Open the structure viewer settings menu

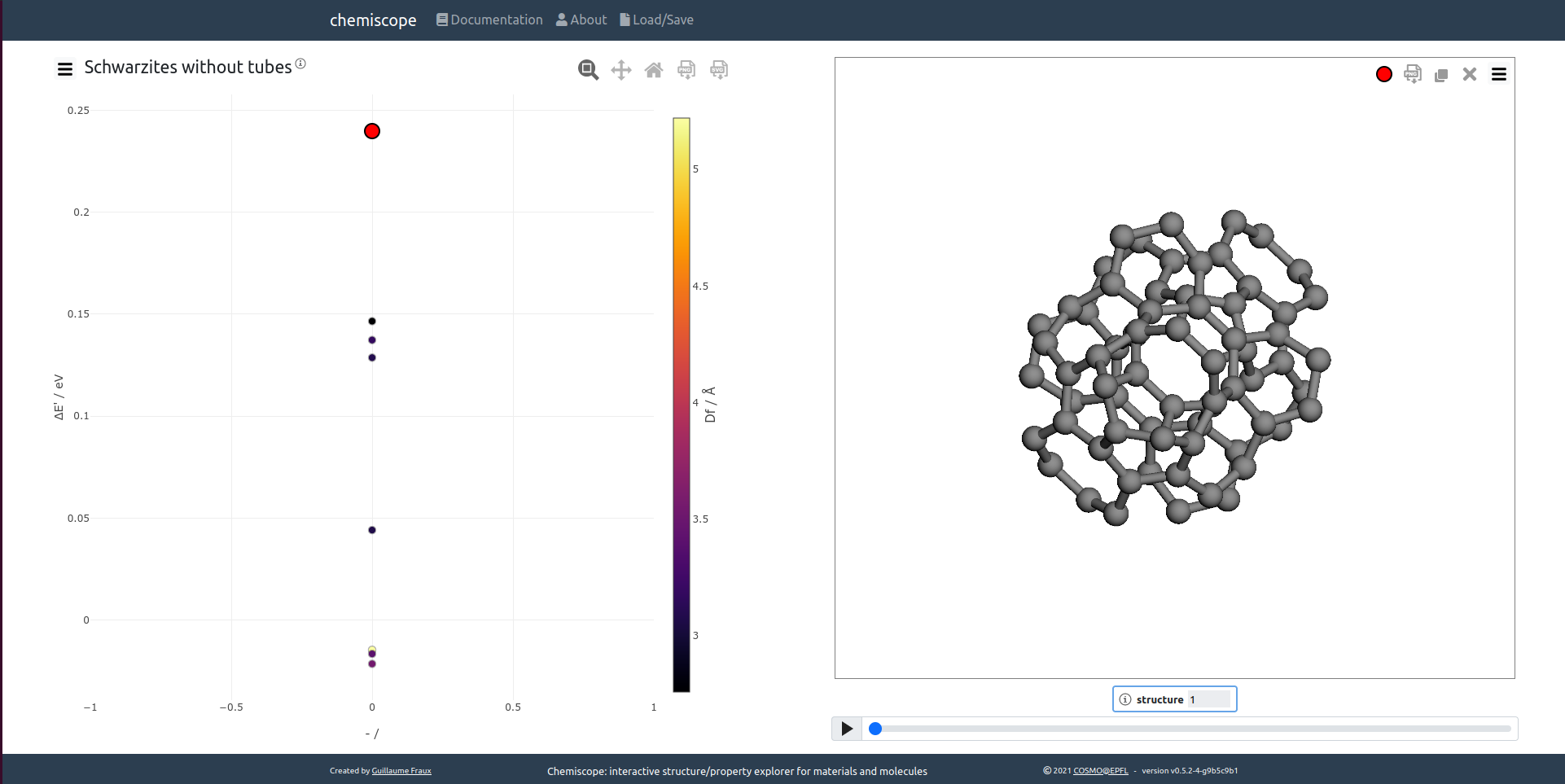[x=1499, y=73]
